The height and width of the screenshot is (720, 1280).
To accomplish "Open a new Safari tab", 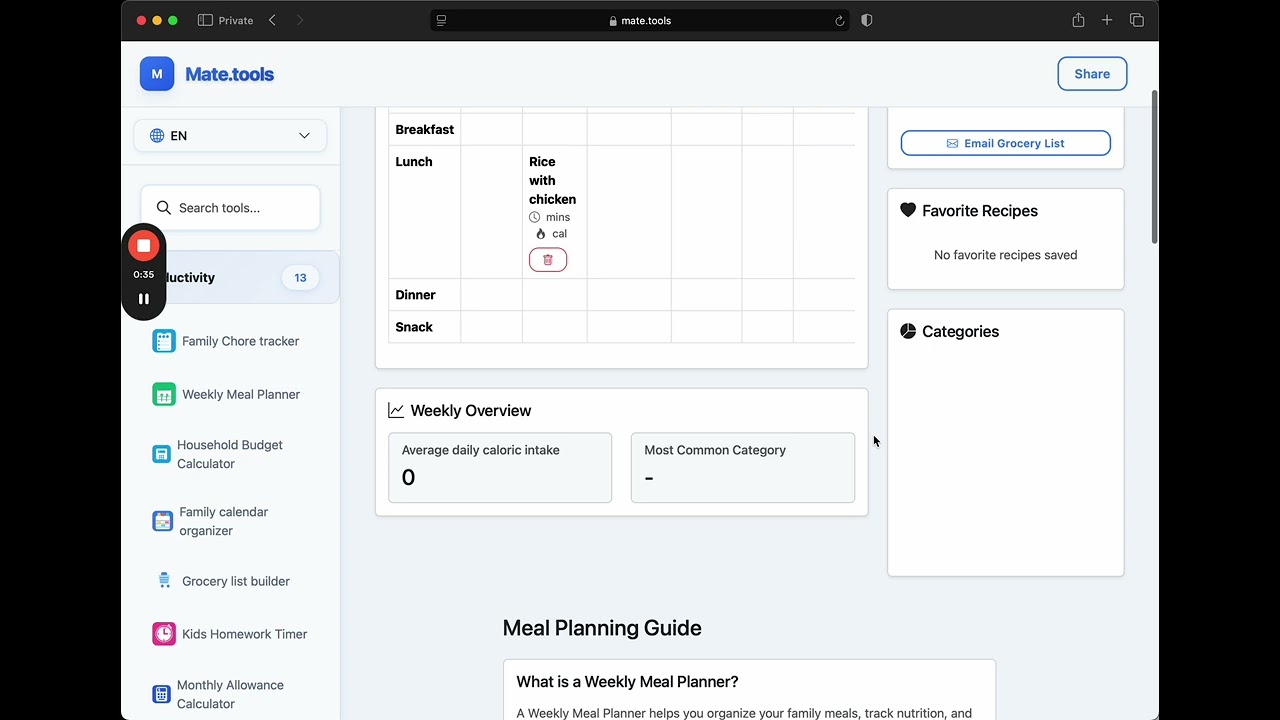I will (1107, 21).
